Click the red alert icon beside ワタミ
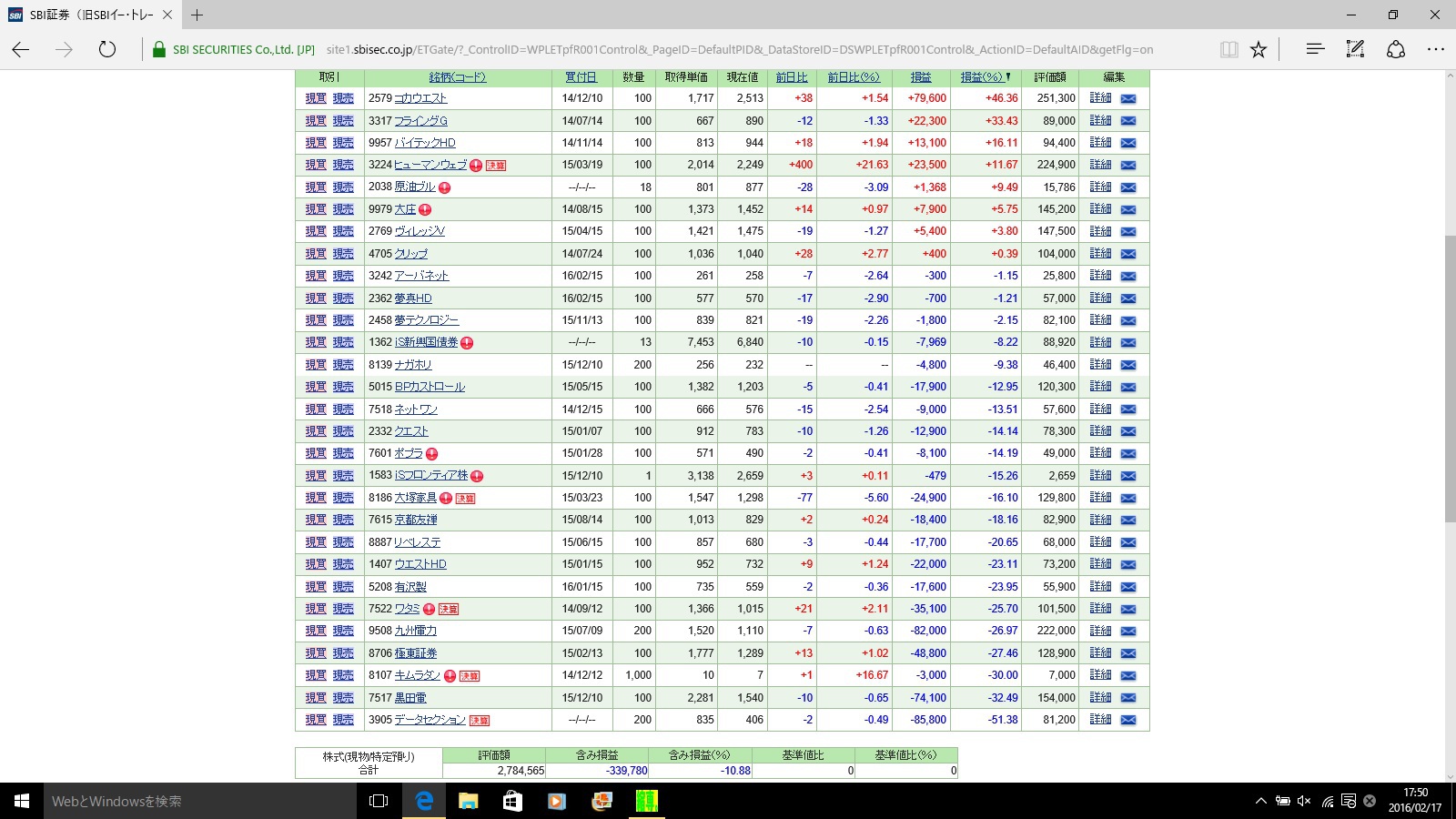 click(x=429, y=610)
